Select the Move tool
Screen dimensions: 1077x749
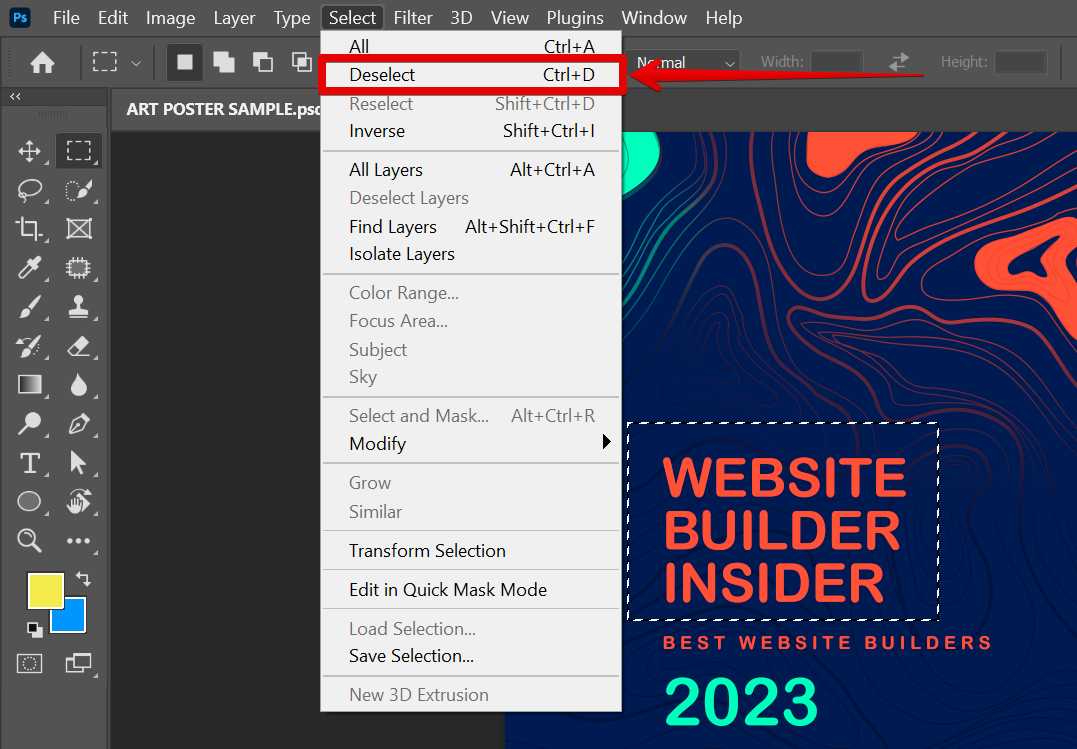29,151
